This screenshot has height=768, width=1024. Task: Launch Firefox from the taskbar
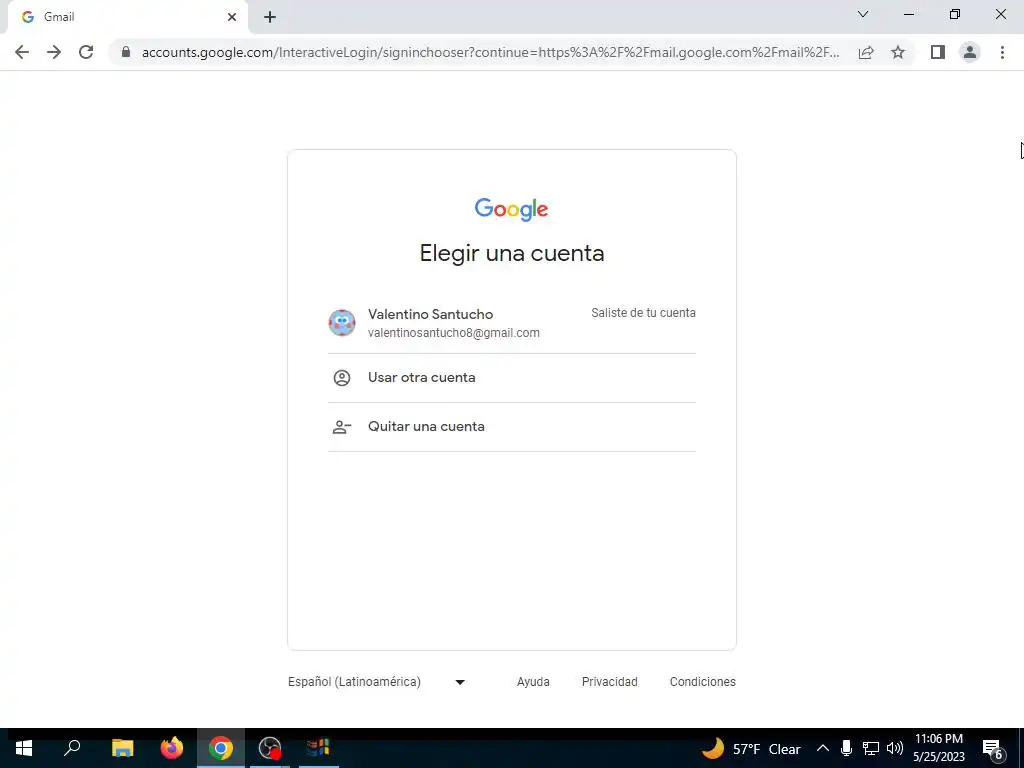(172, 748)
